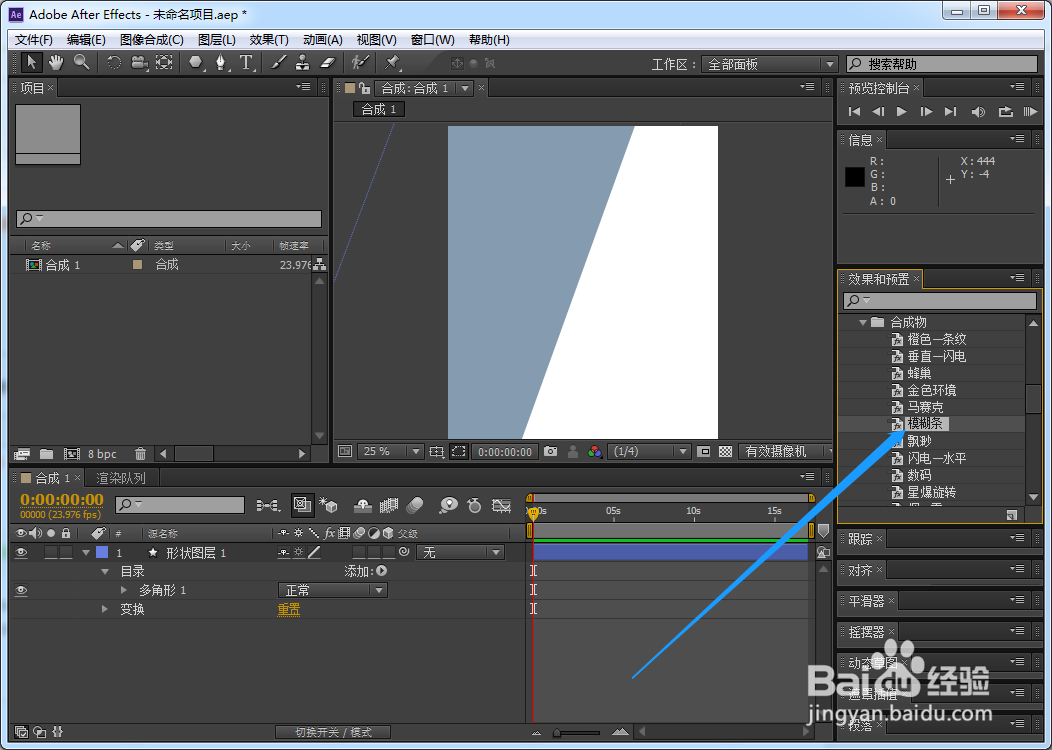Hide the 多角形 1 shape eye
The height and width of the screenshot is (750, 1052).
(x=21, y=590)
